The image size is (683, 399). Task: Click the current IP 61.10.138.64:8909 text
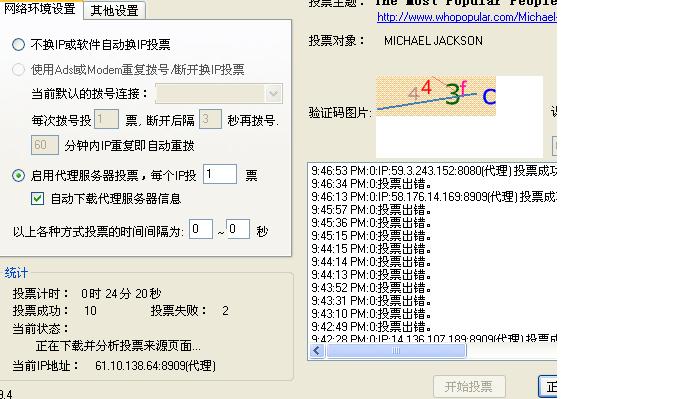tap(156, 365)
